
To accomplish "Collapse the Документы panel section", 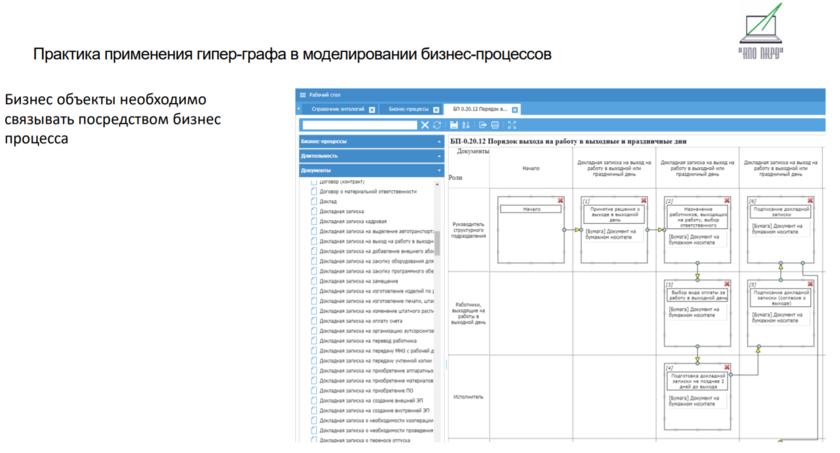I will click(x=439, y=170).
